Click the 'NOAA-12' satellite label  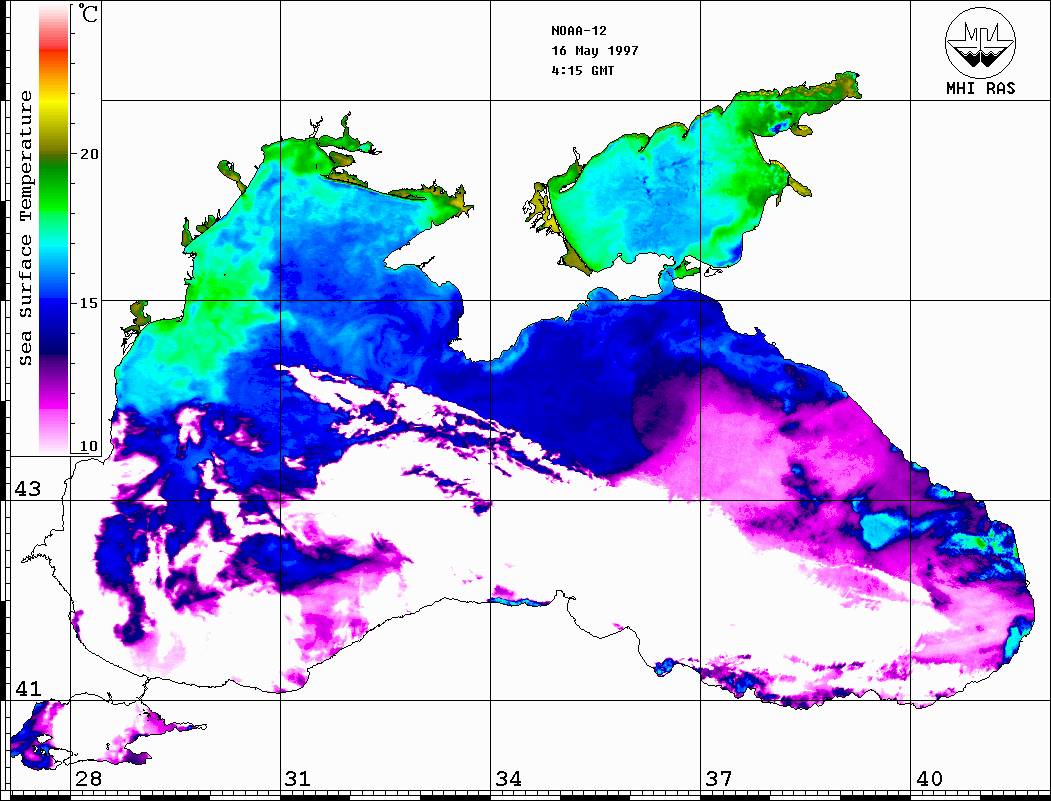coord(578,31)
